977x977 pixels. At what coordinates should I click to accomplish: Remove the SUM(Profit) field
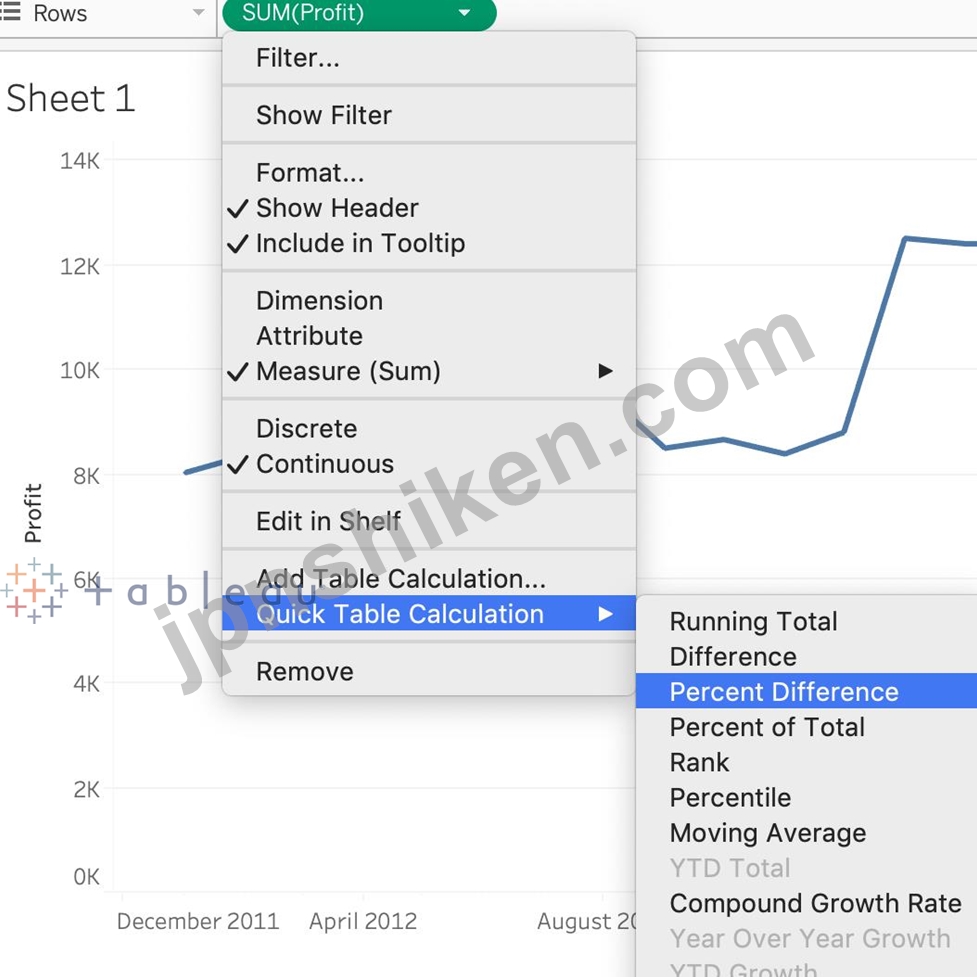coord(304,672)
